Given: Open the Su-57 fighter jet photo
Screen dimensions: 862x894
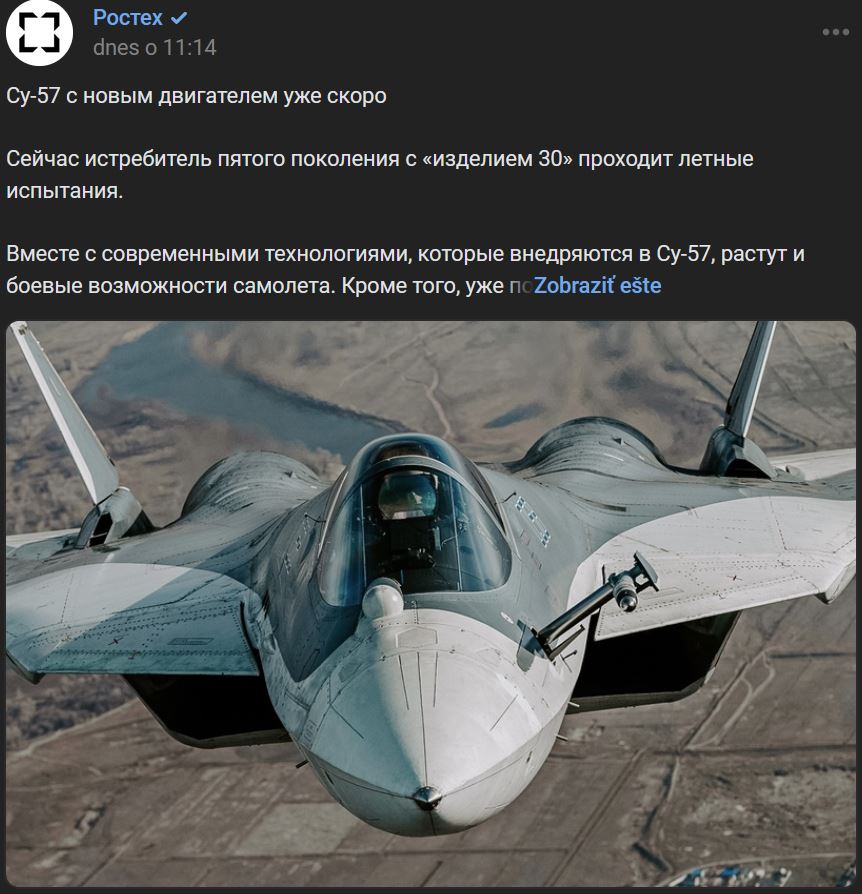Looking at the screenshot, I should 430,603.
